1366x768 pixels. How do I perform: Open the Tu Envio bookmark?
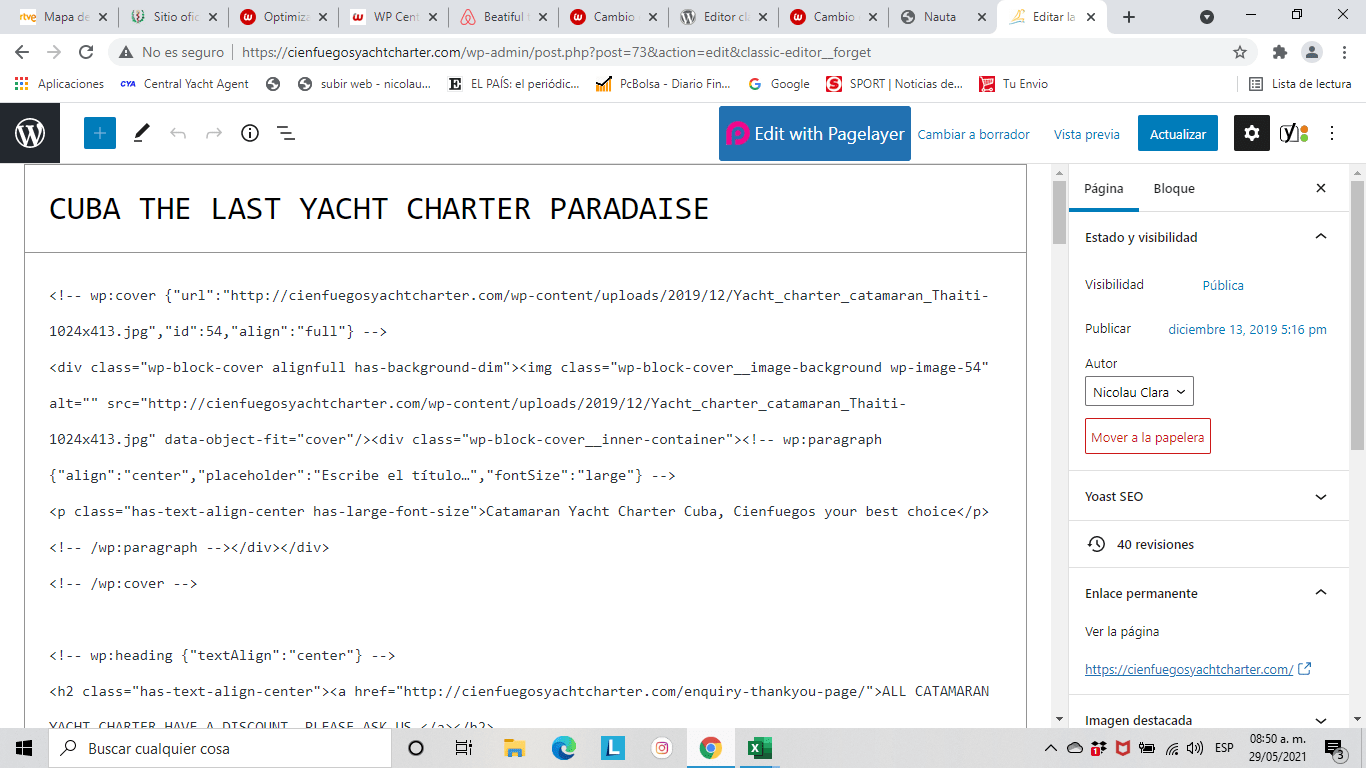click(x=1013, y=84)
